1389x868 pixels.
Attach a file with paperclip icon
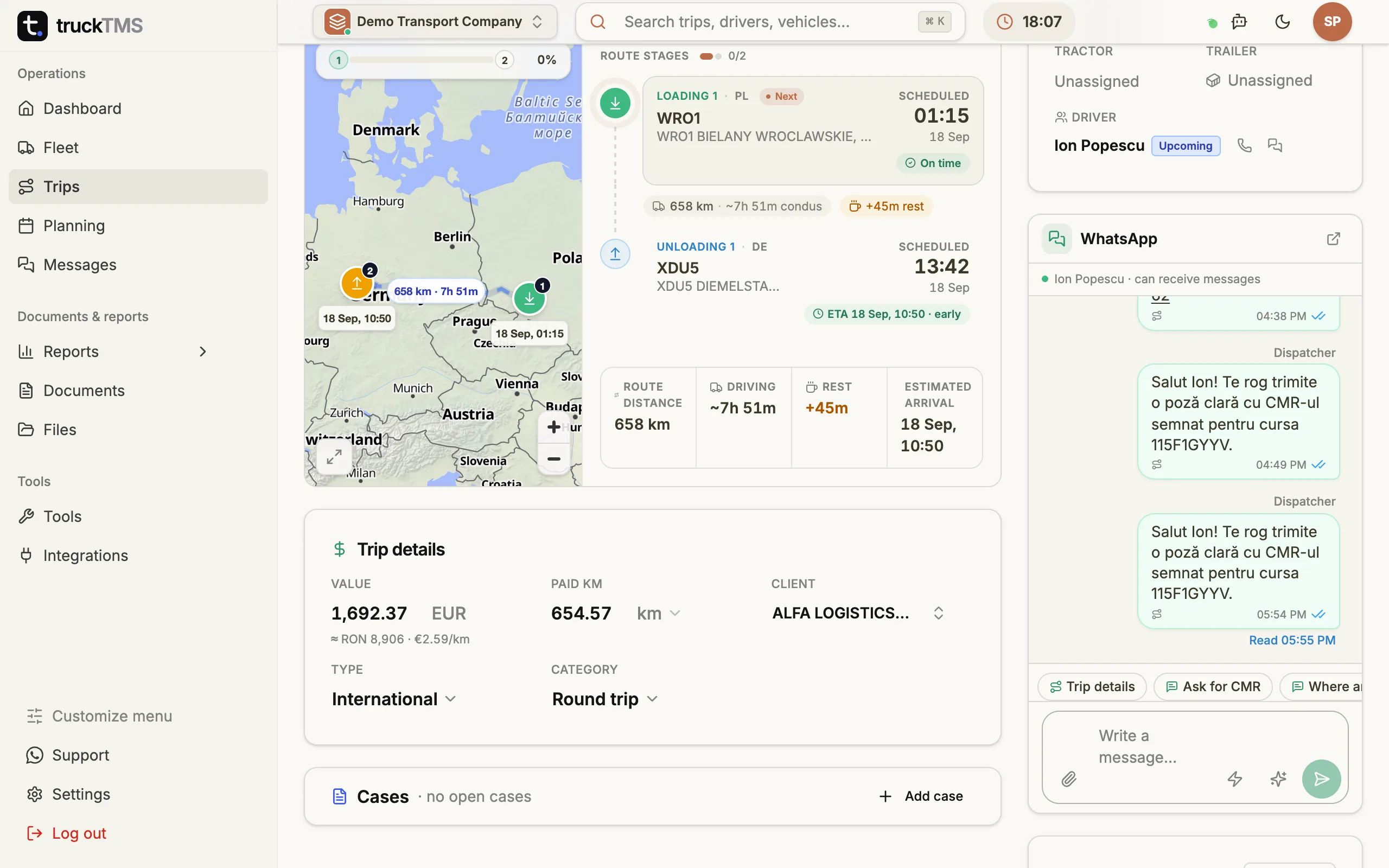[x=1069, y=779]
